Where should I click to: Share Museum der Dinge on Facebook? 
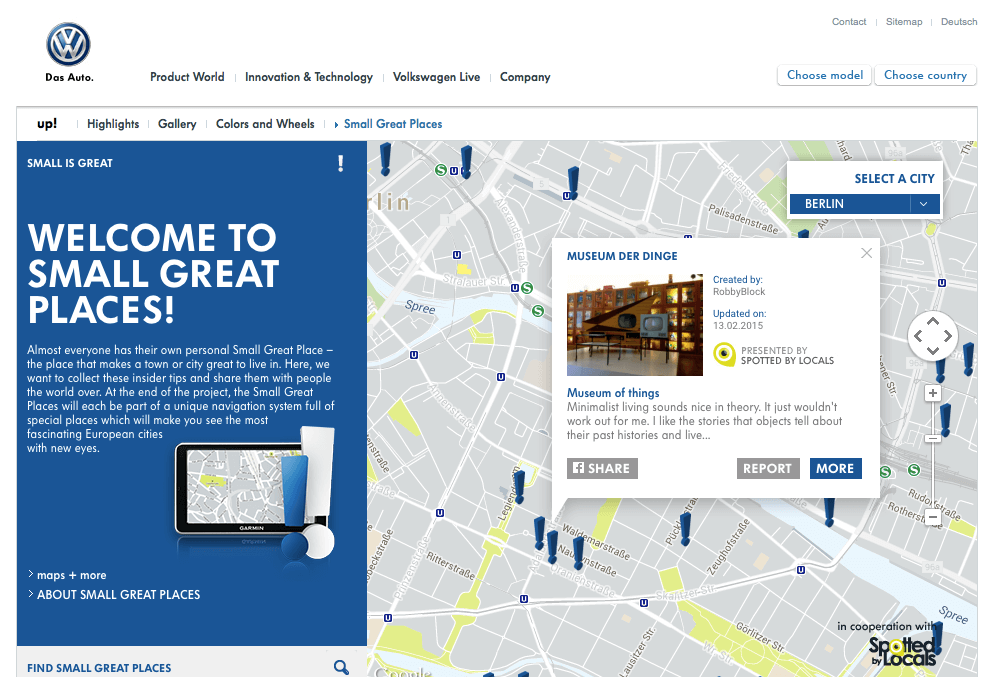coord(602,468)
